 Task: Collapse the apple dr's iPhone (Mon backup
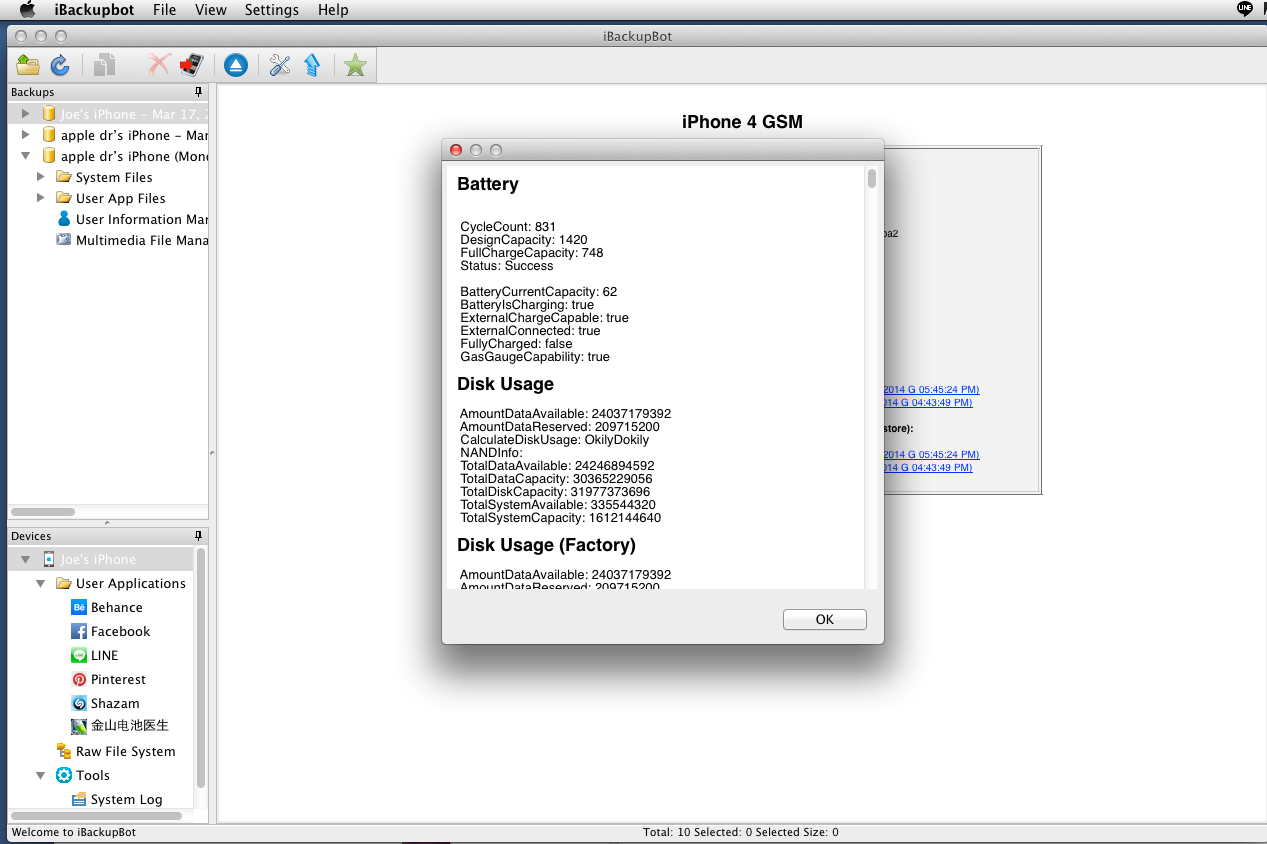(x=26, y=156)
